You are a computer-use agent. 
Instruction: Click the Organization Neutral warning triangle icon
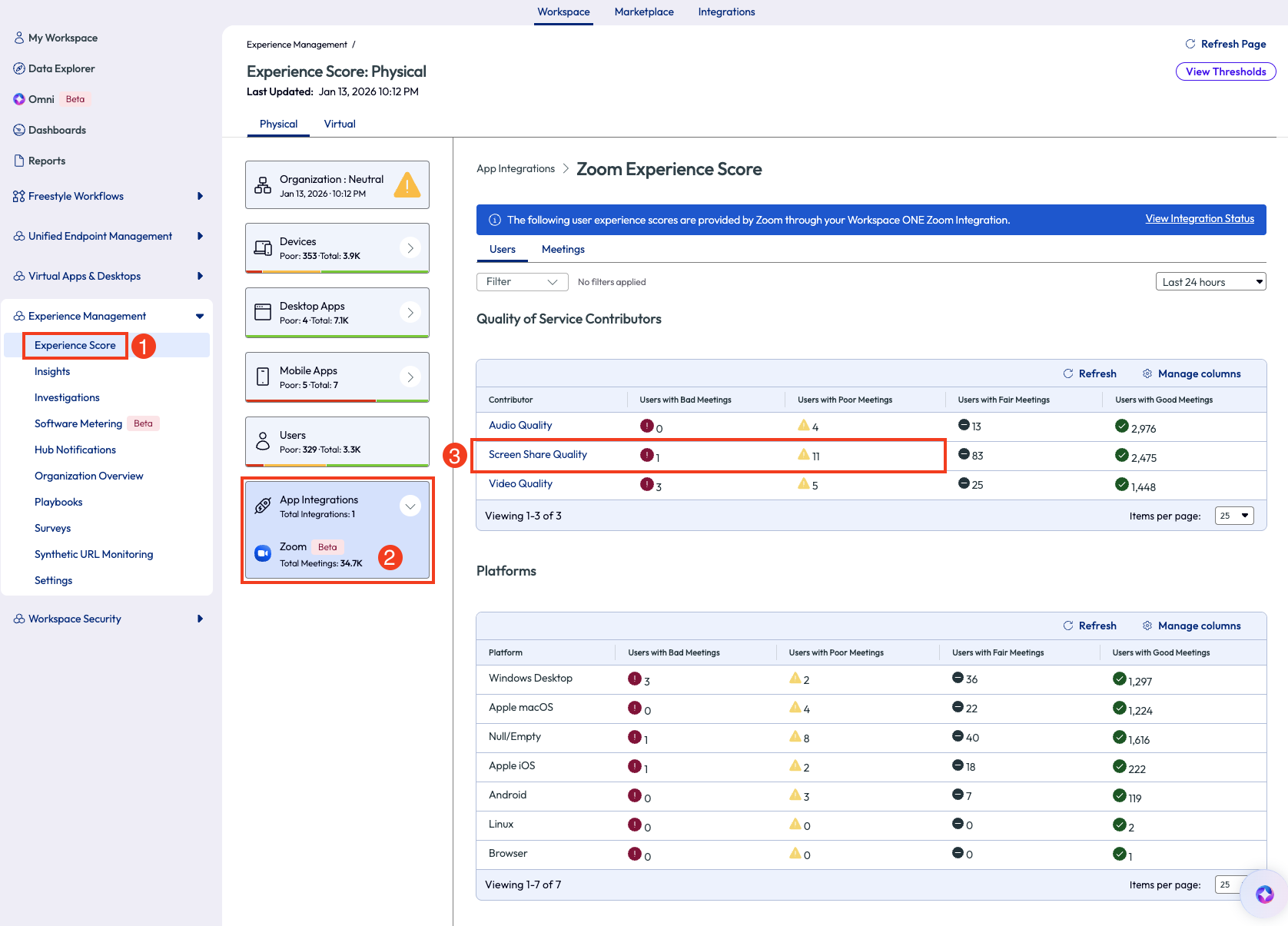(x=407, y=185)
